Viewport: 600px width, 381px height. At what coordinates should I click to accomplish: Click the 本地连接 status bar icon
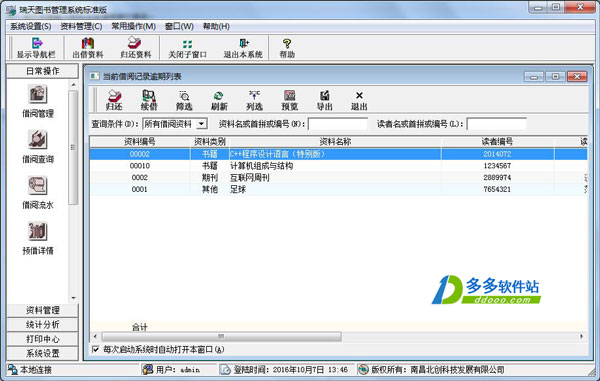[x=13, y=370]
